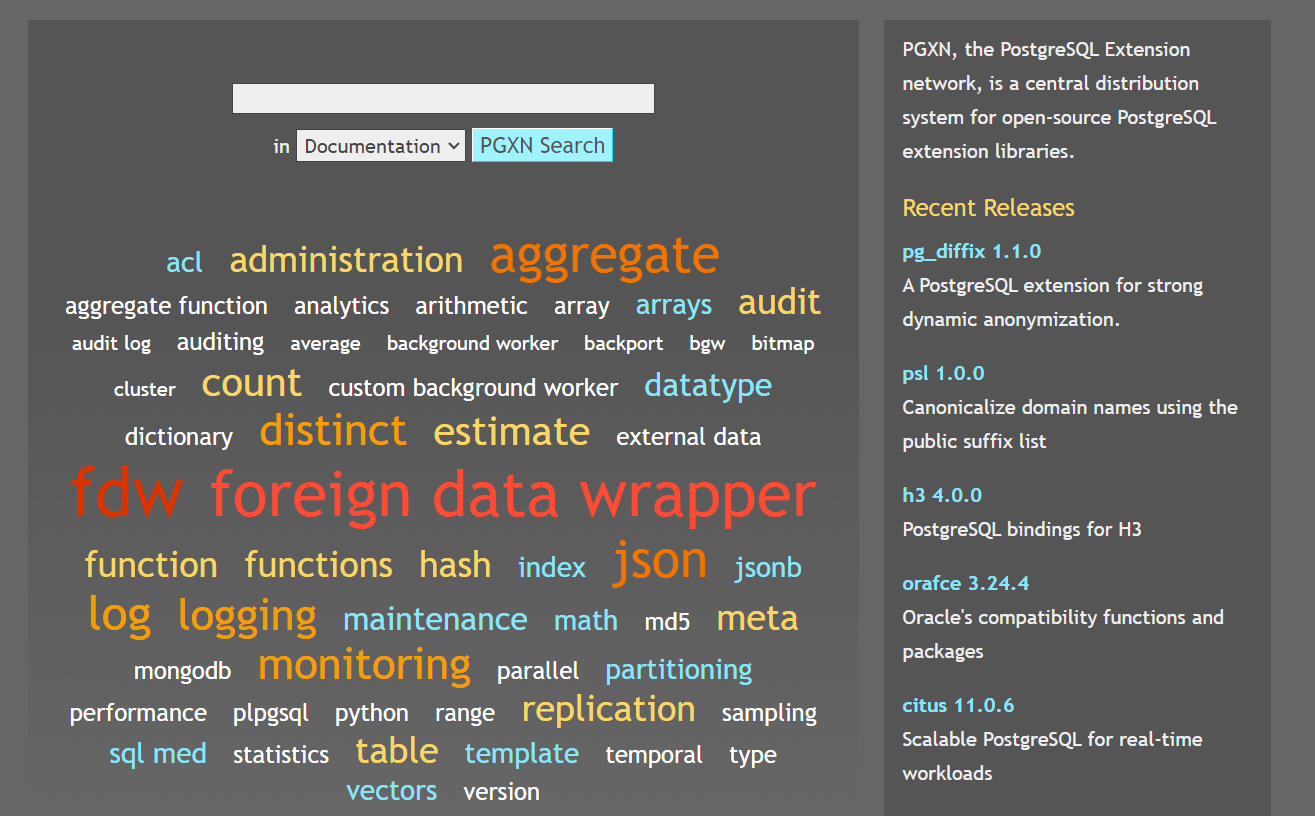Click the PGXN Search button
1315x816 pixels.
click(x=542, y=146)
